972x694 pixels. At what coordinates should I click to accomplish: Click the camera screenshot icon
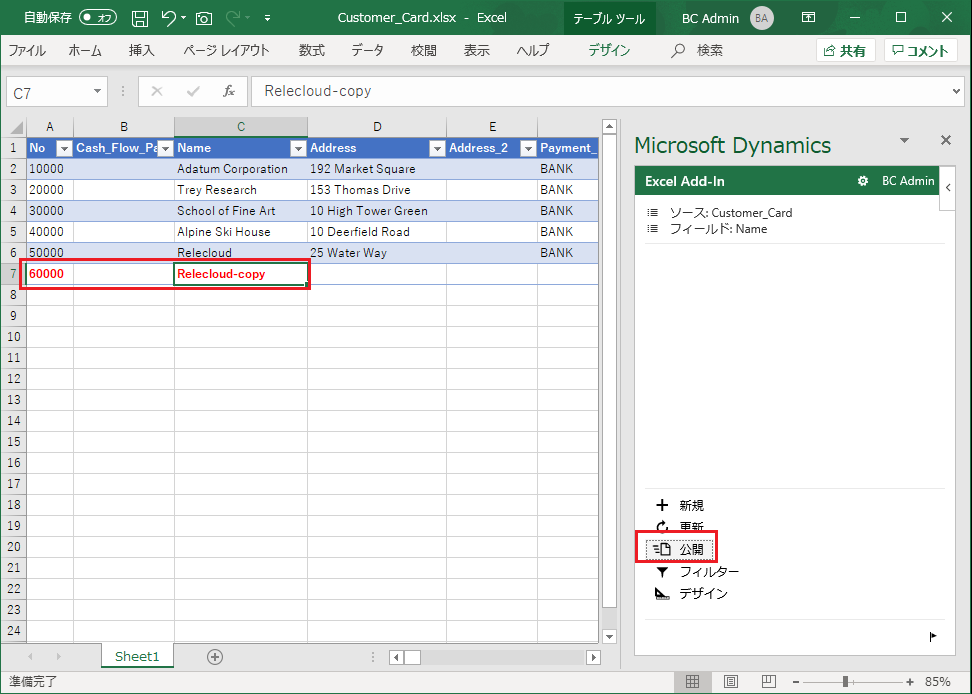[x=203, y=19]
